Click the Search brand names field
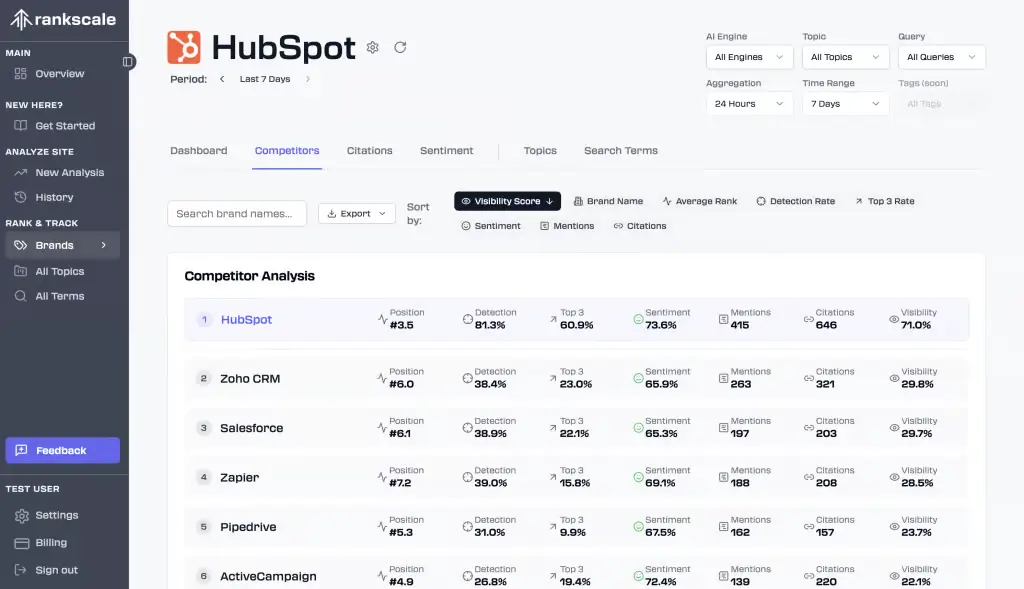This screenshot has width=1024, height=589. point(236,214)
